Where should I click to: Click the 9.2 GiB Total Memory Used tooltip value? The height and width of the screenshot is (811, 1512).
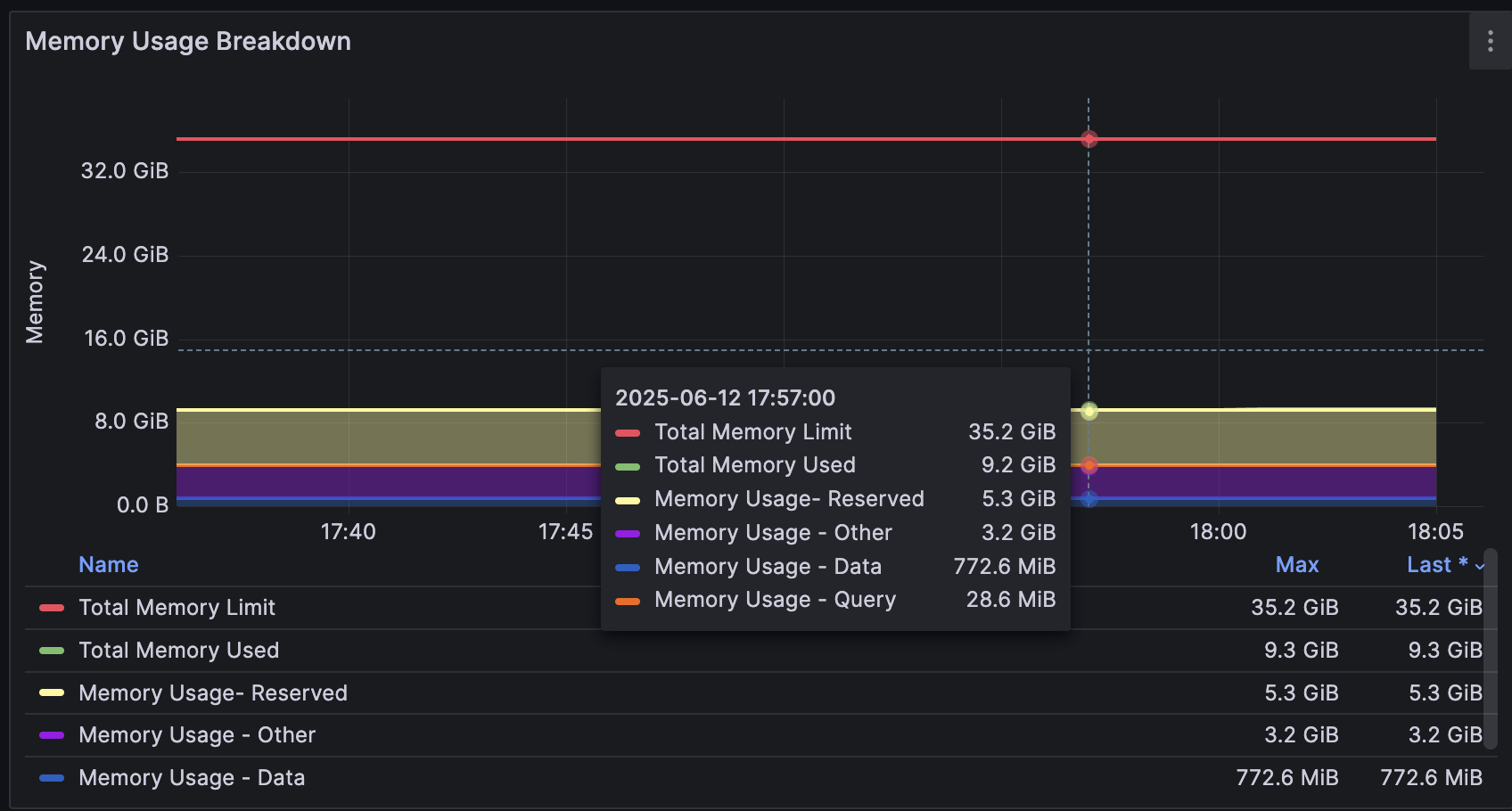pos(1018,465)
